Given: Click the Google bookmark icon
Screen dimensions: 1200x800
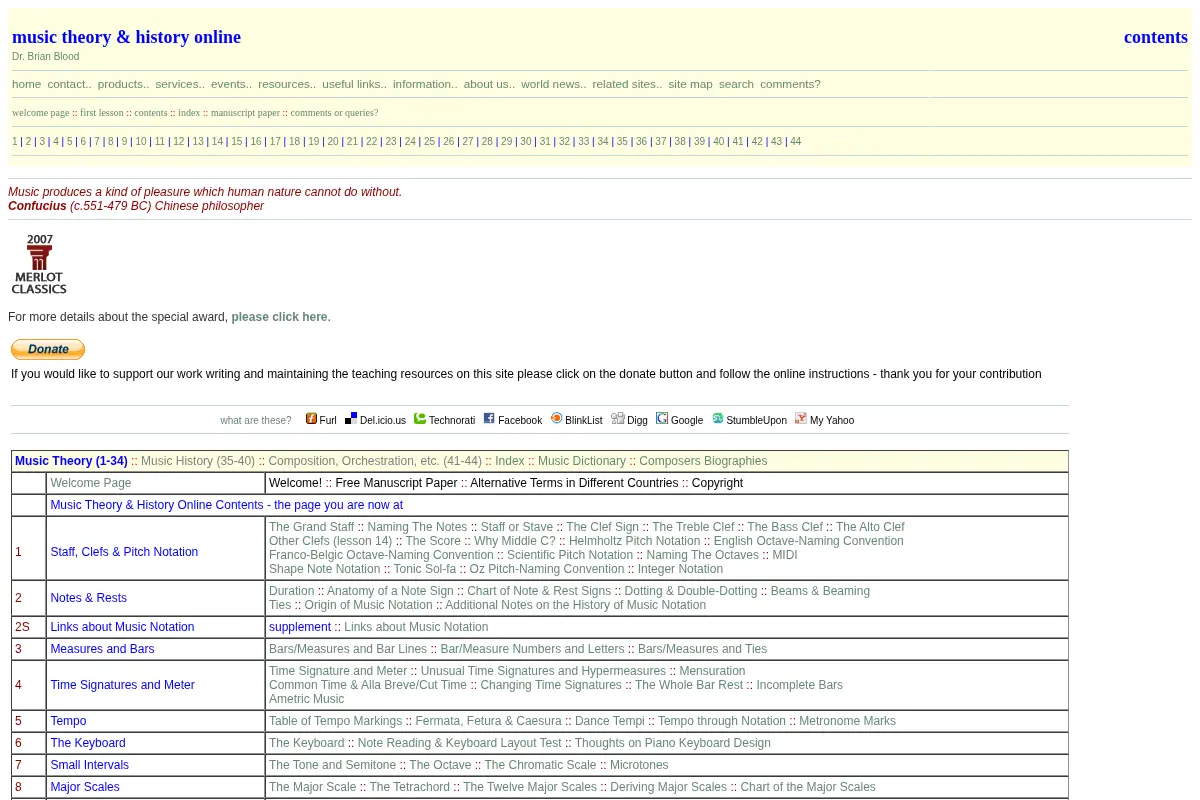Looking at the screenshot, I should tap(662, 419).
